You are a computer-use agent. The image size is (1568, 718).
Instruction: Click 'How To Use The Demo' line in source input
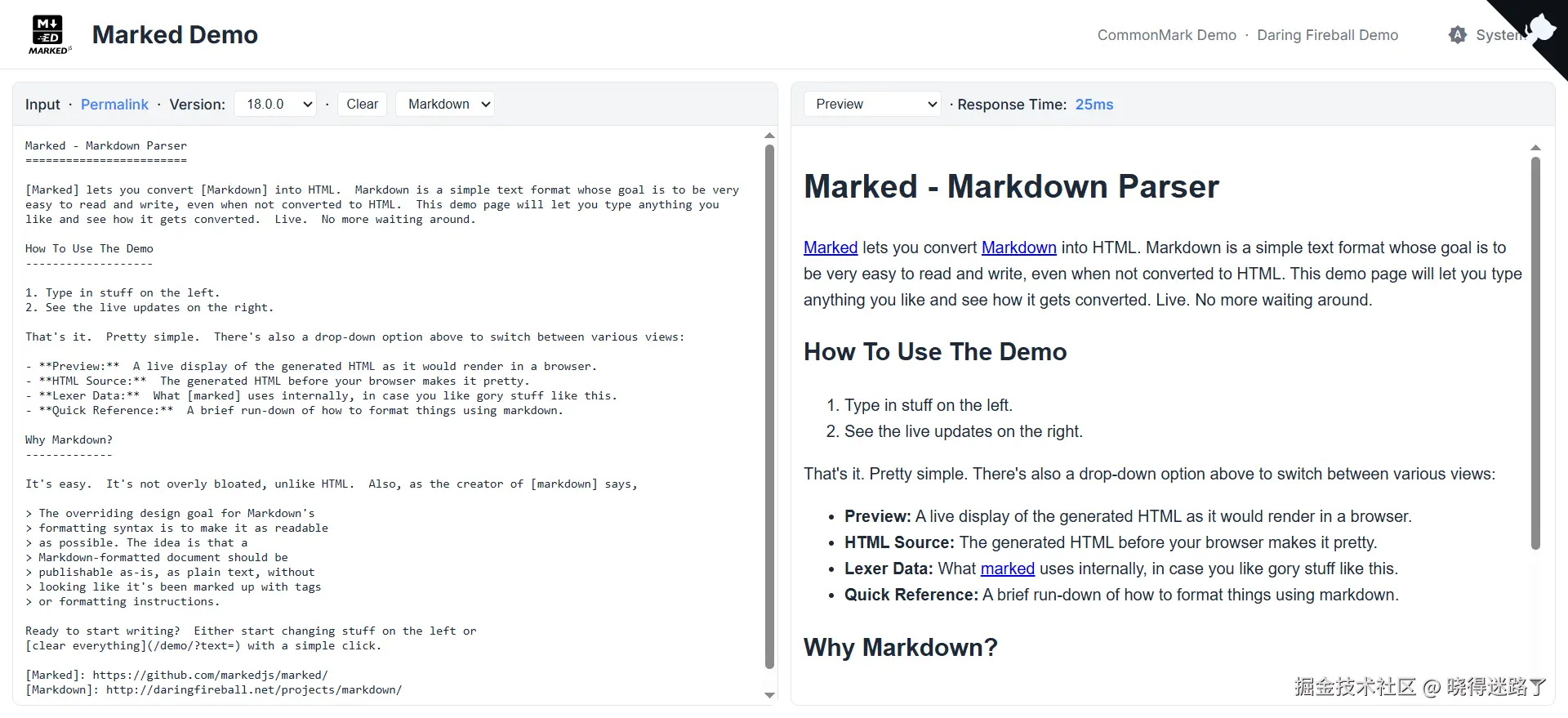point(89,248)
